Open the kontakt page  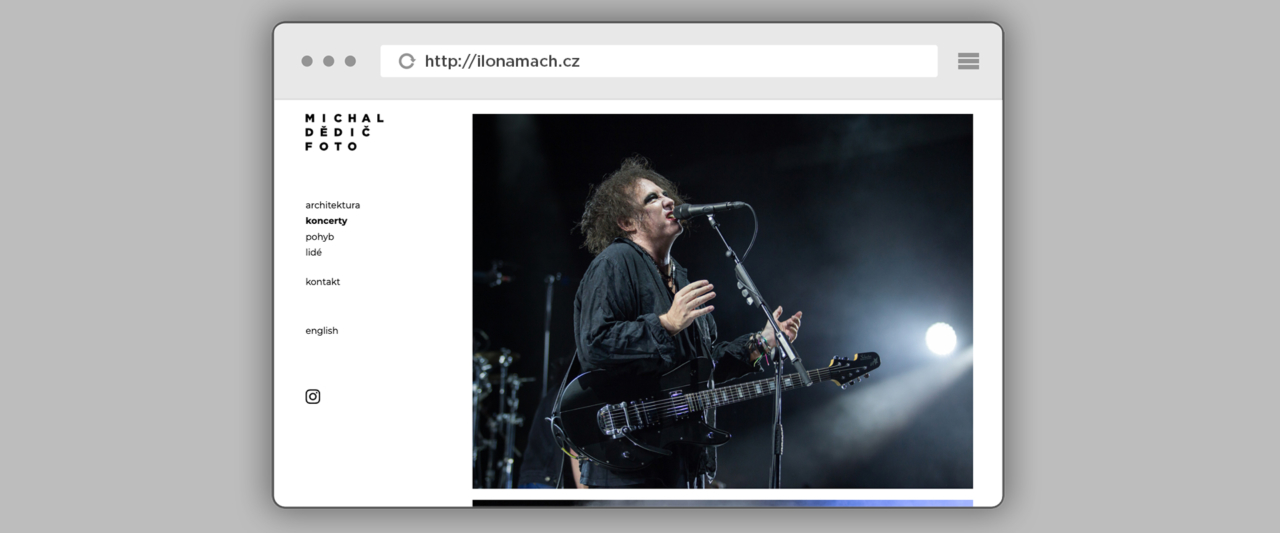(x=323, y=282)
